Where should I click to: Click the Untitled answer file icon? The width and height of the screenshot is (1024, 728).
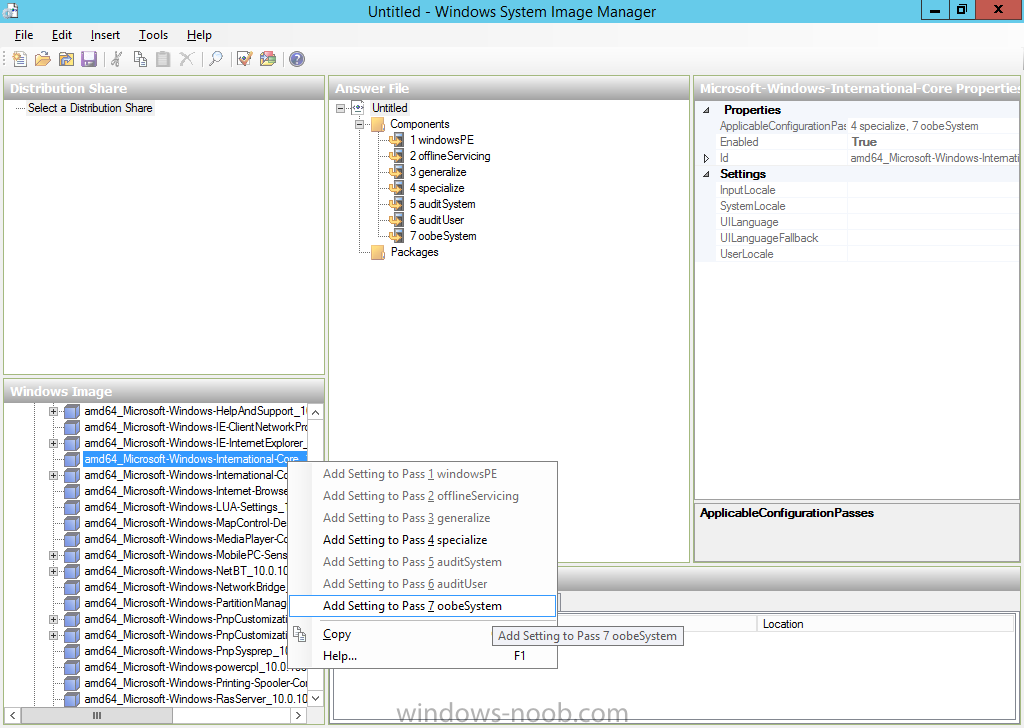point(358,108)
